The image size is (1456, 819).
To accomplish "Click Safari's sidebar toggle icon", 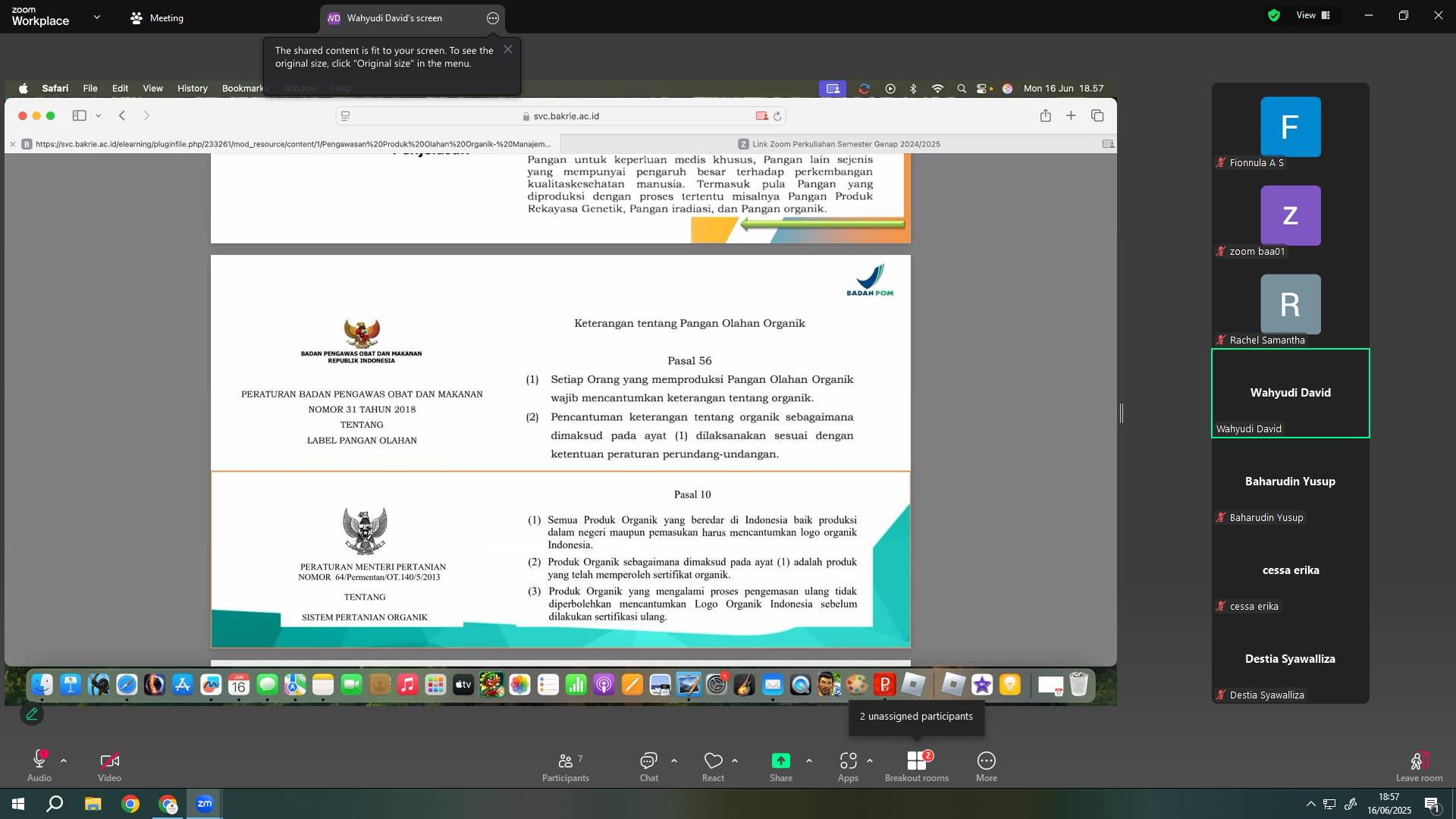I will tap(80, 116).
